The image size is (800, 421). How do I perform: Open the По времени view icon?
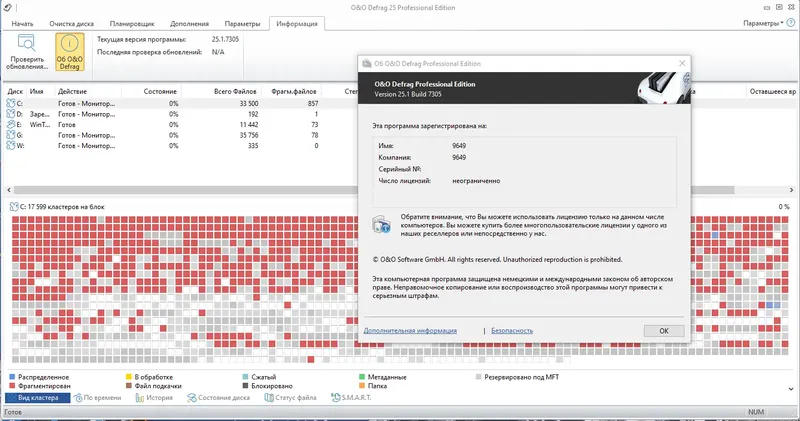point(78,398)
